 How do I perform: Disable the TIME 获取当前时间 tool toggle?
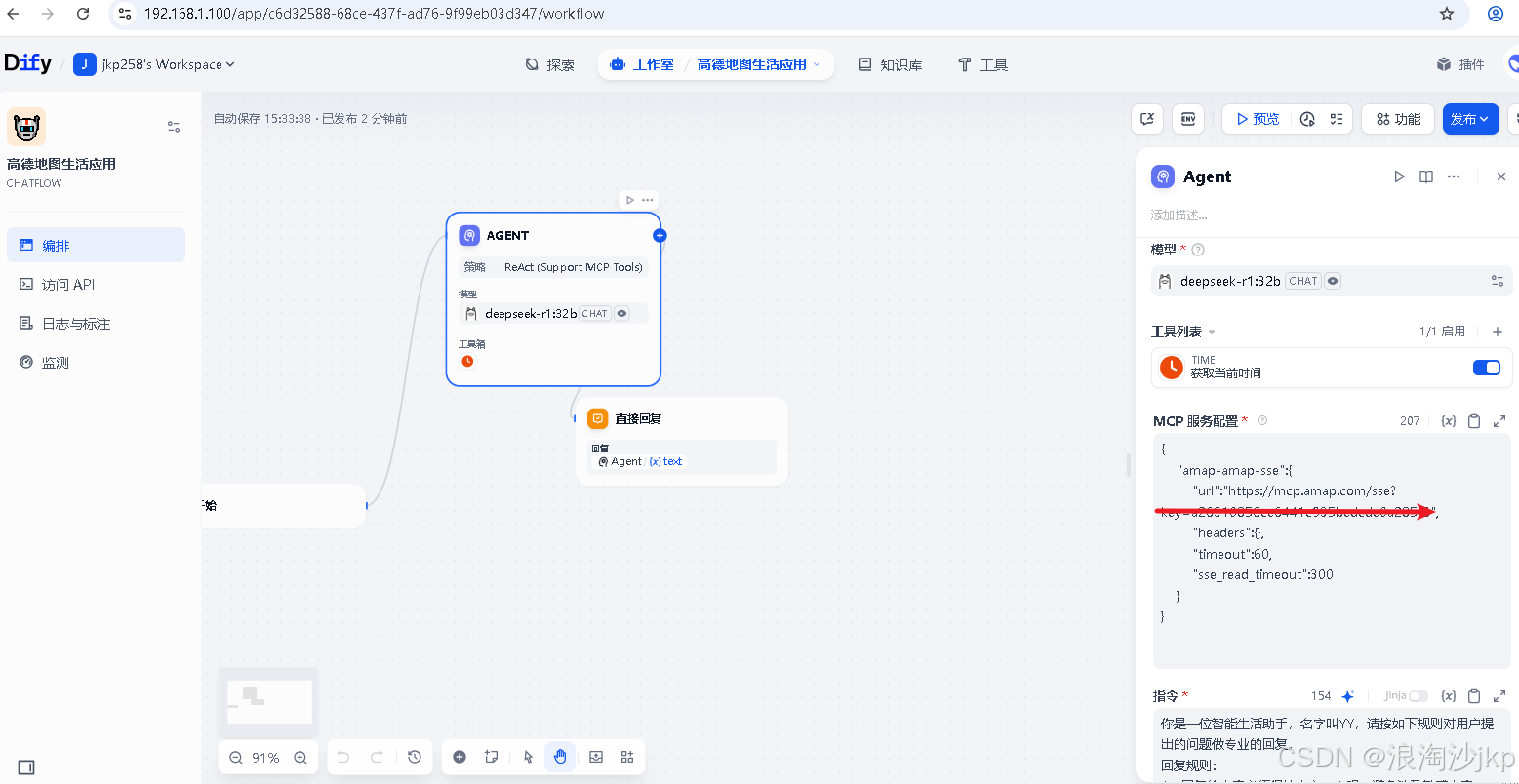1487,368
